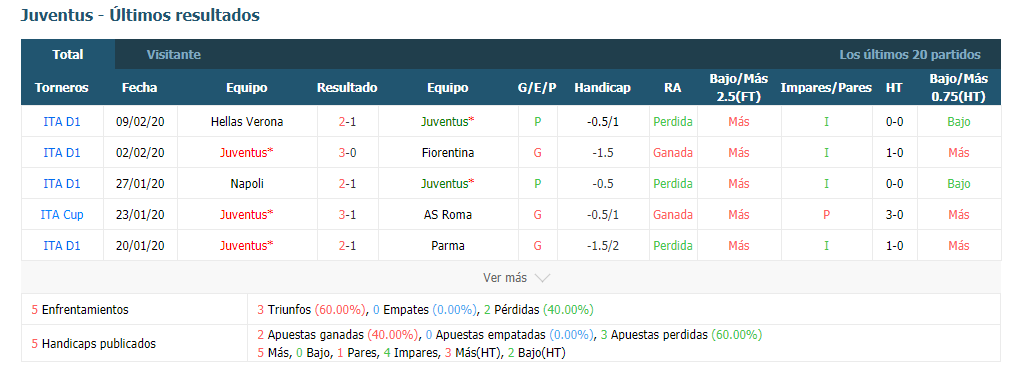Viewport: 1034px width, 367px height.
Task: Click Juventus in the 20/01/20 row
Action: tap(247, 246)
